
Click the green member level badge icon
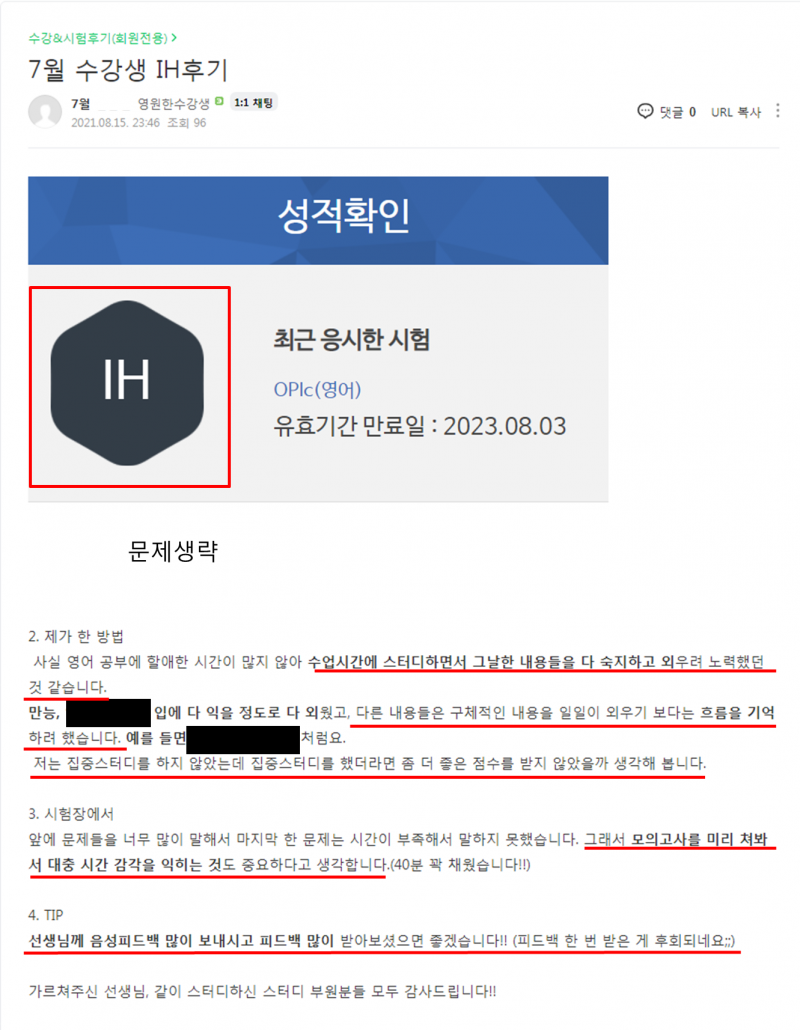219,102
